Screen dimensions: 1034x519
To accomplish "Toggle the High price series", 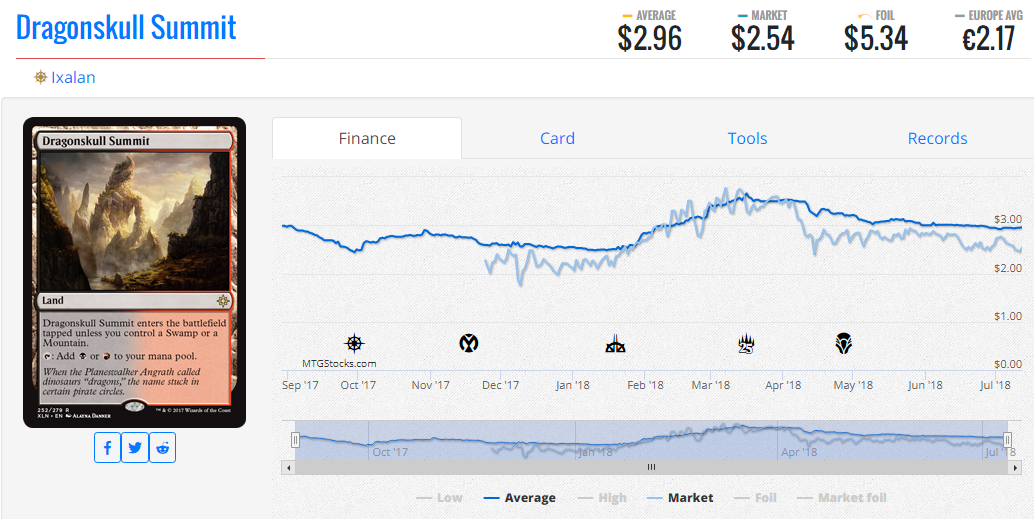I will 601,498.
